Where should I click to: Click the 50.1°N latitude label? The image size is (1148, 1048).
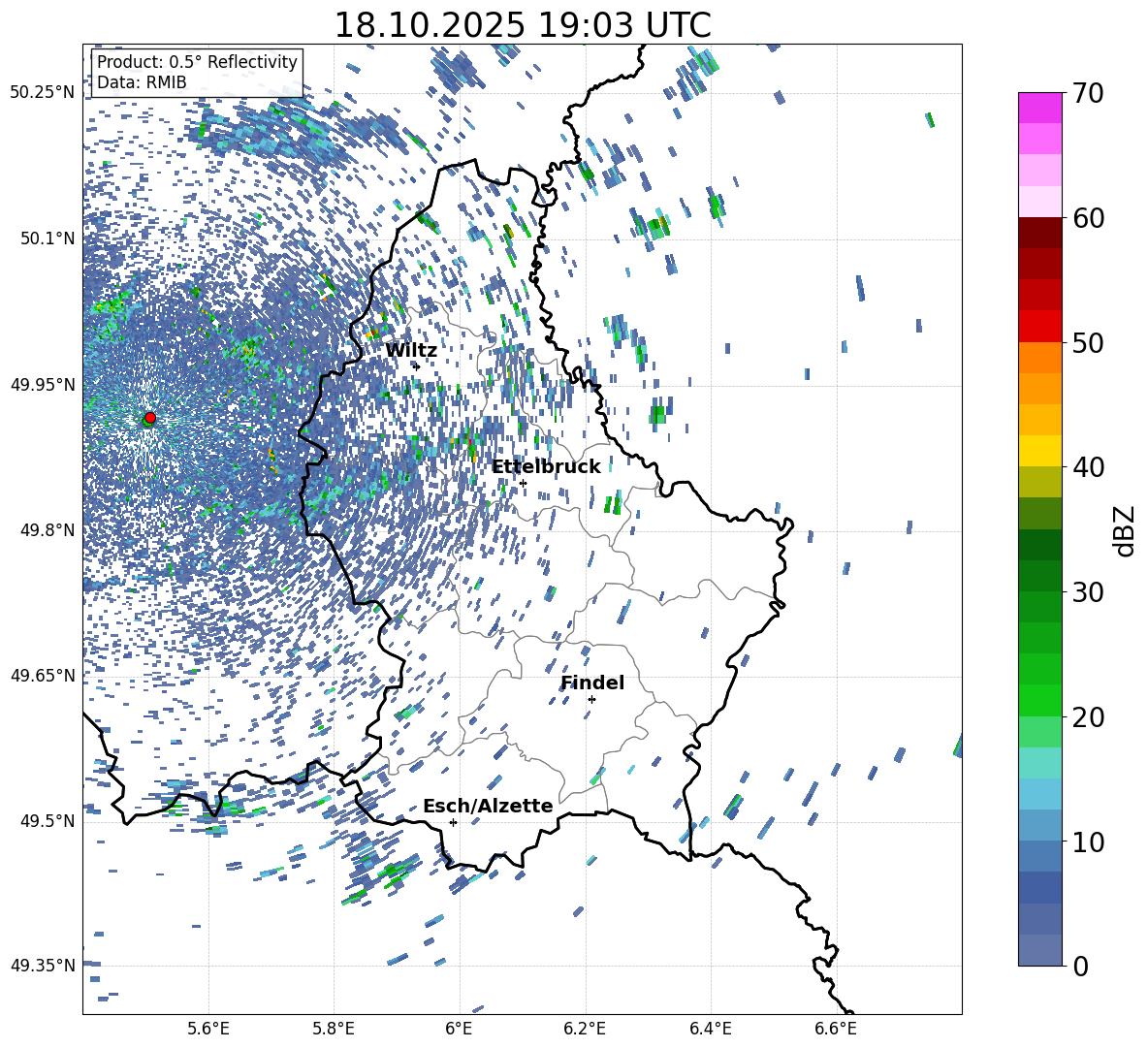(x=48, y=238)
